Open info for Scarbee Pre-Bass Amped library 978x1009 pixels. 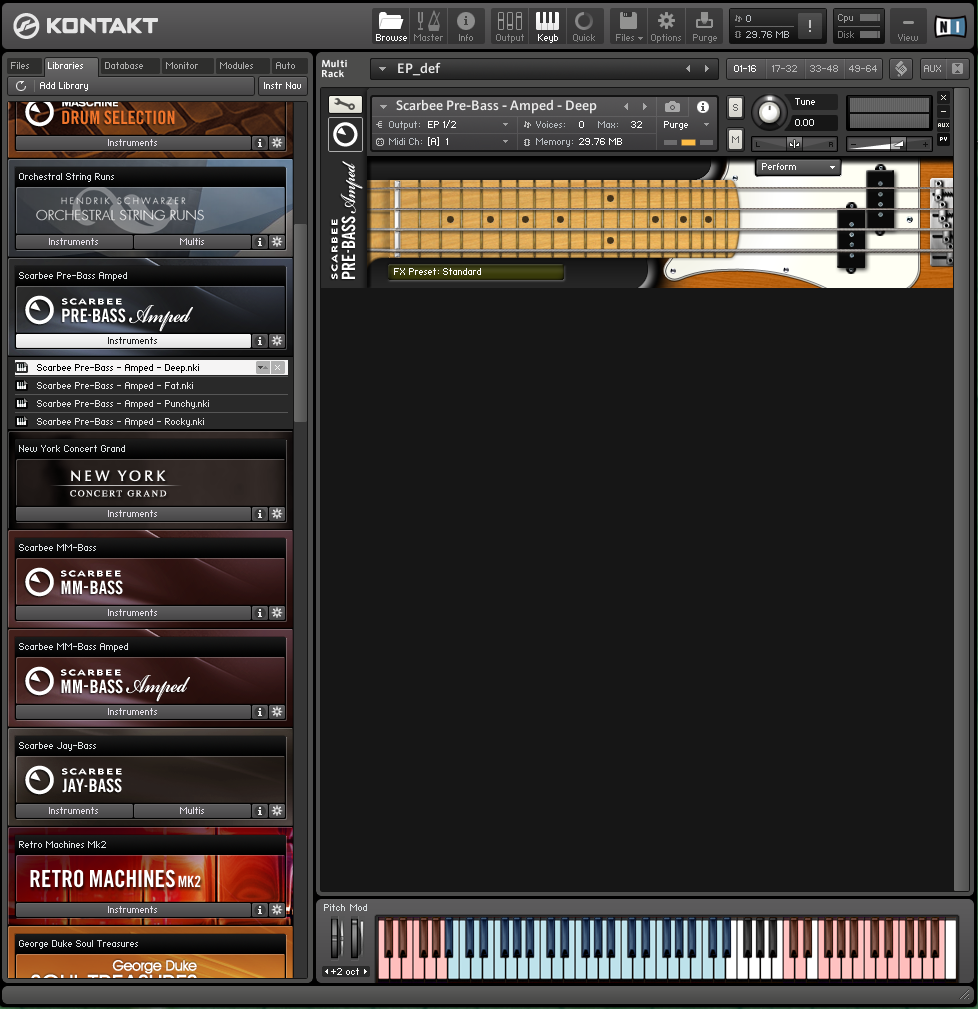point(260,341)
